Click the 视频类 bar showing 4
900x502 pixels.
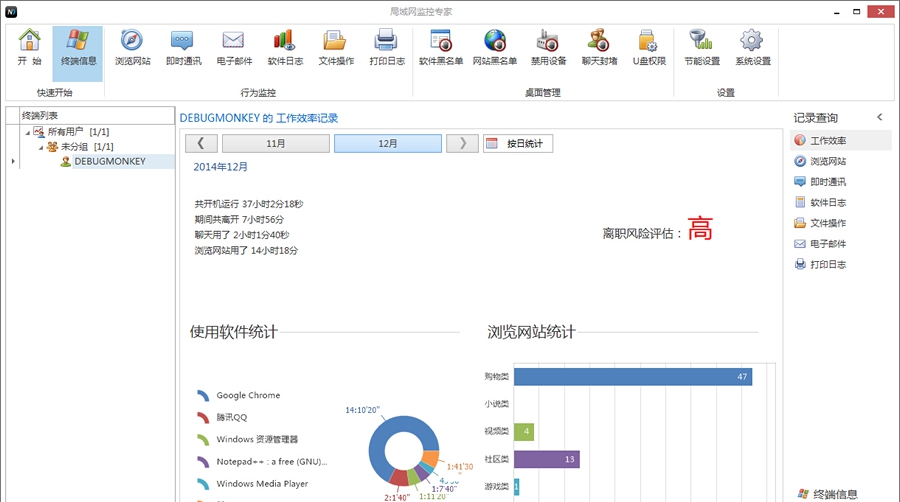coord(523,431)
